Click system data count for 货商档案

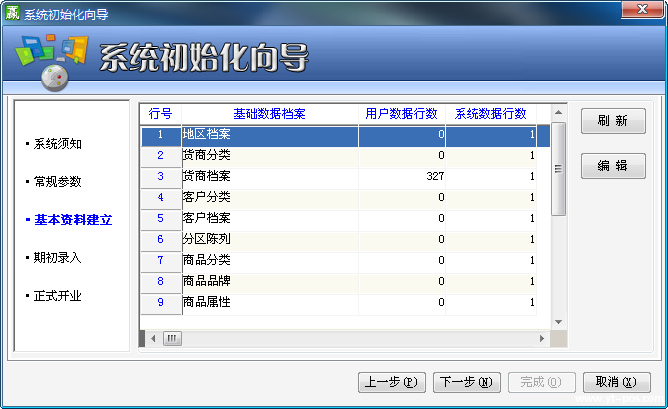click(x=491, y=178)
